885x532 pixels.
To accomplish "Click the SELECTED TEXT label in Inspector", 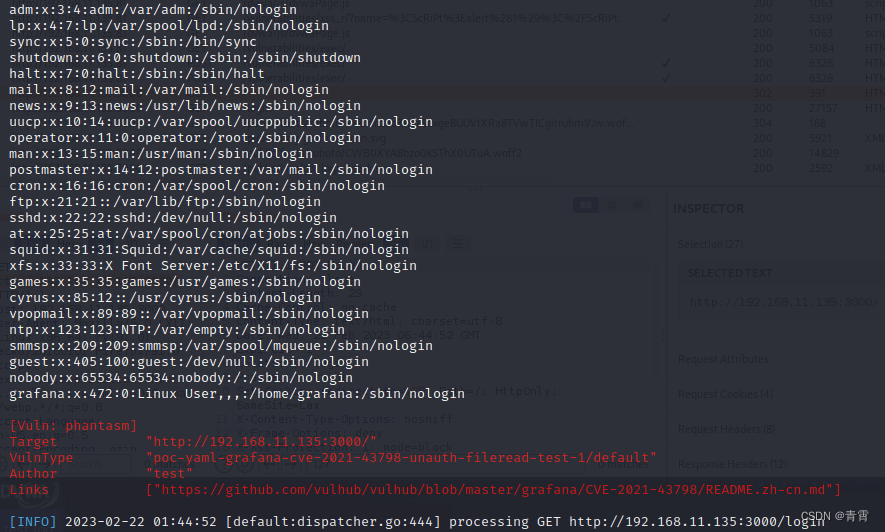I will point(729,273).
